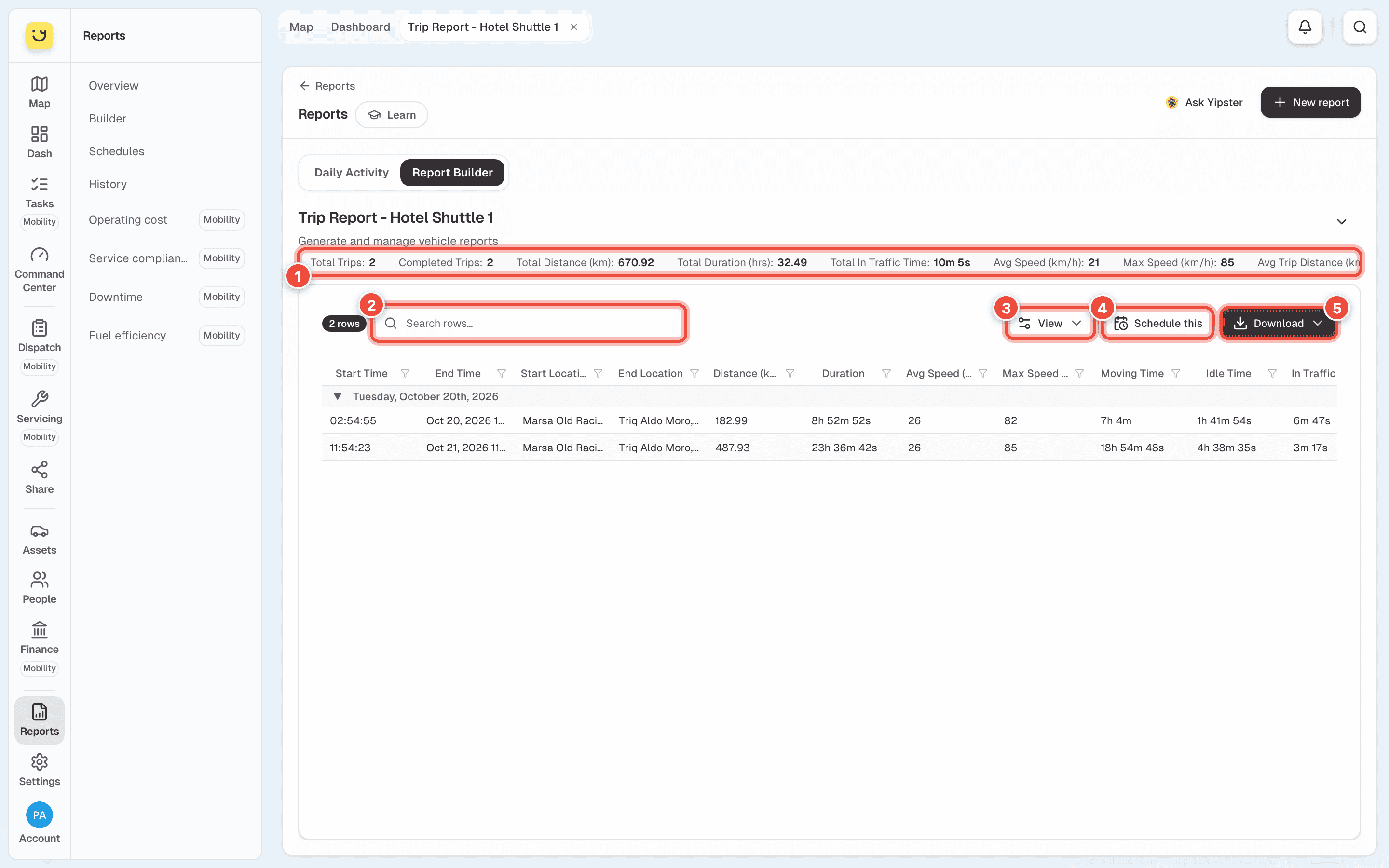Image resolution: width=1389 pixels, height=868 pixels.
Task: Filter the Distance column
Action: (790, 374)
